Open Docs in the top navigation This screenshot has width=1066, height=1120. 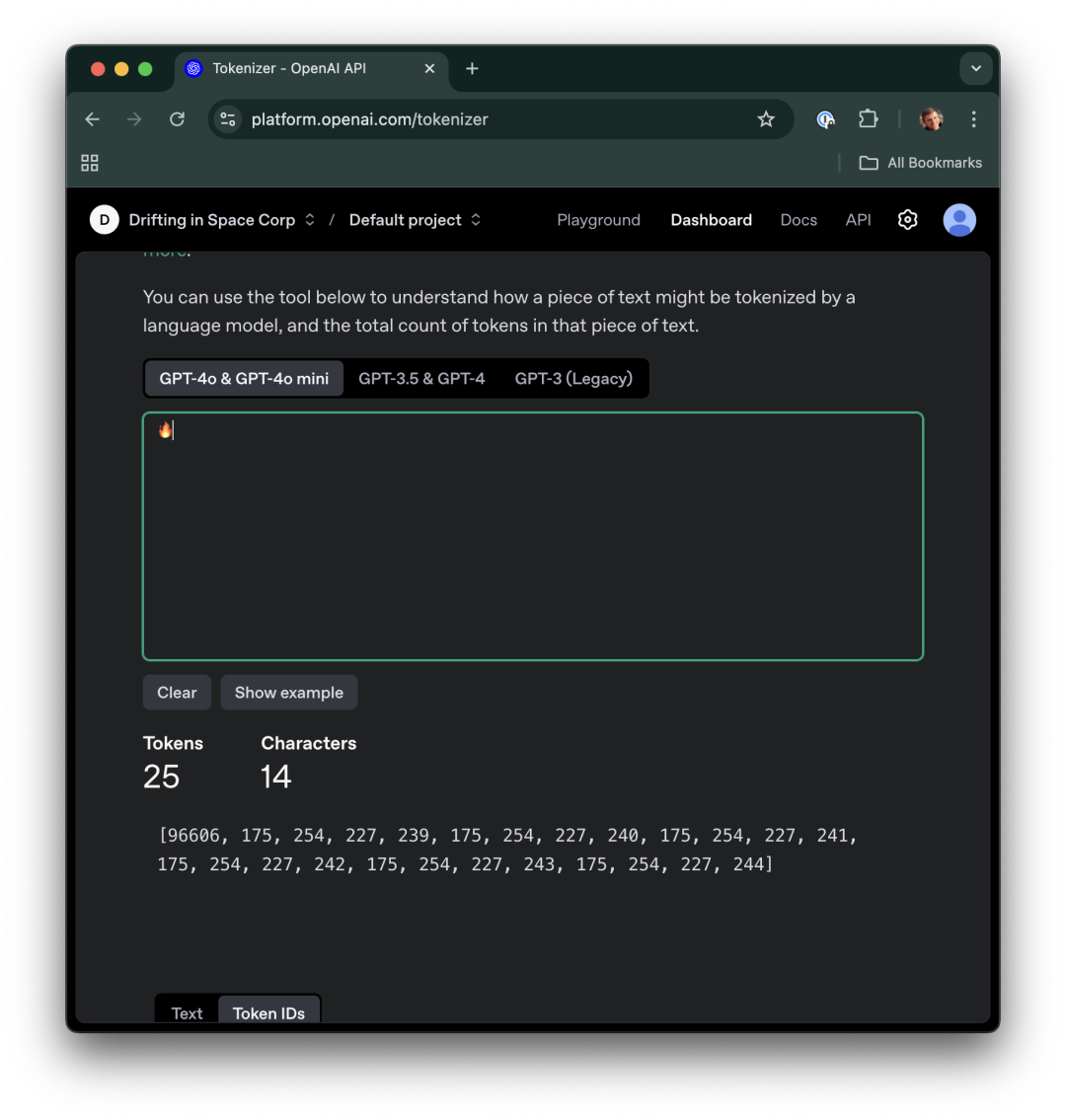pyautogui.click(x=799, y=220)
